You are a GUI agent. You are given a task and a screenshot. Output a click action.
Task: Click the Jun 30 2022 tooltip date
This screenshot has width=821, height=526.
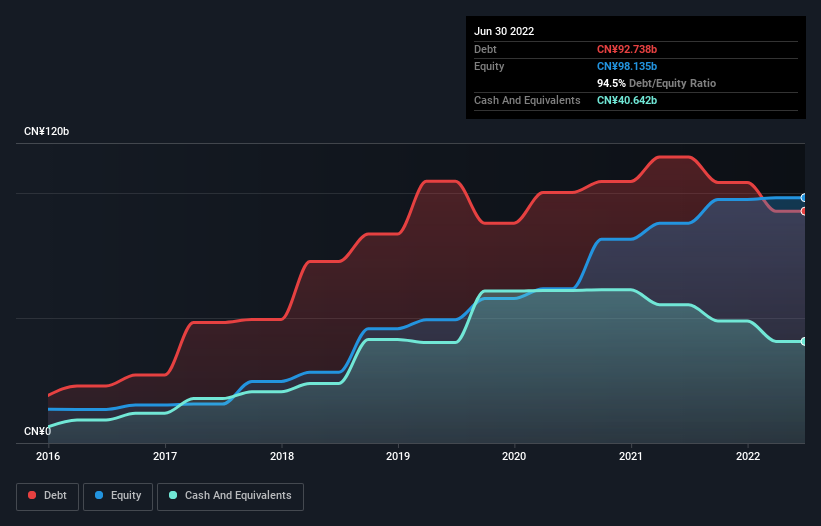[x=504, y=31]
